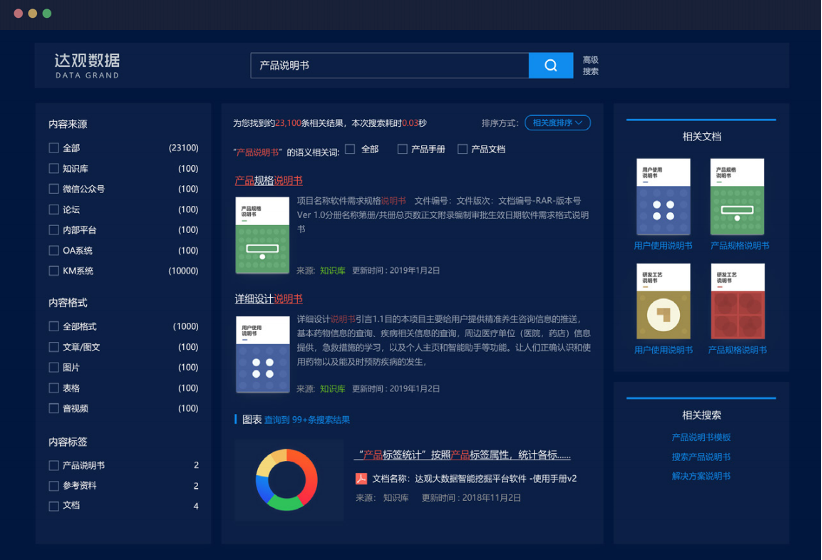Toggle the 图片 format checkbox
Image resolution: width=822 pixels, height=560 pixels.
(x=54, y=367)
